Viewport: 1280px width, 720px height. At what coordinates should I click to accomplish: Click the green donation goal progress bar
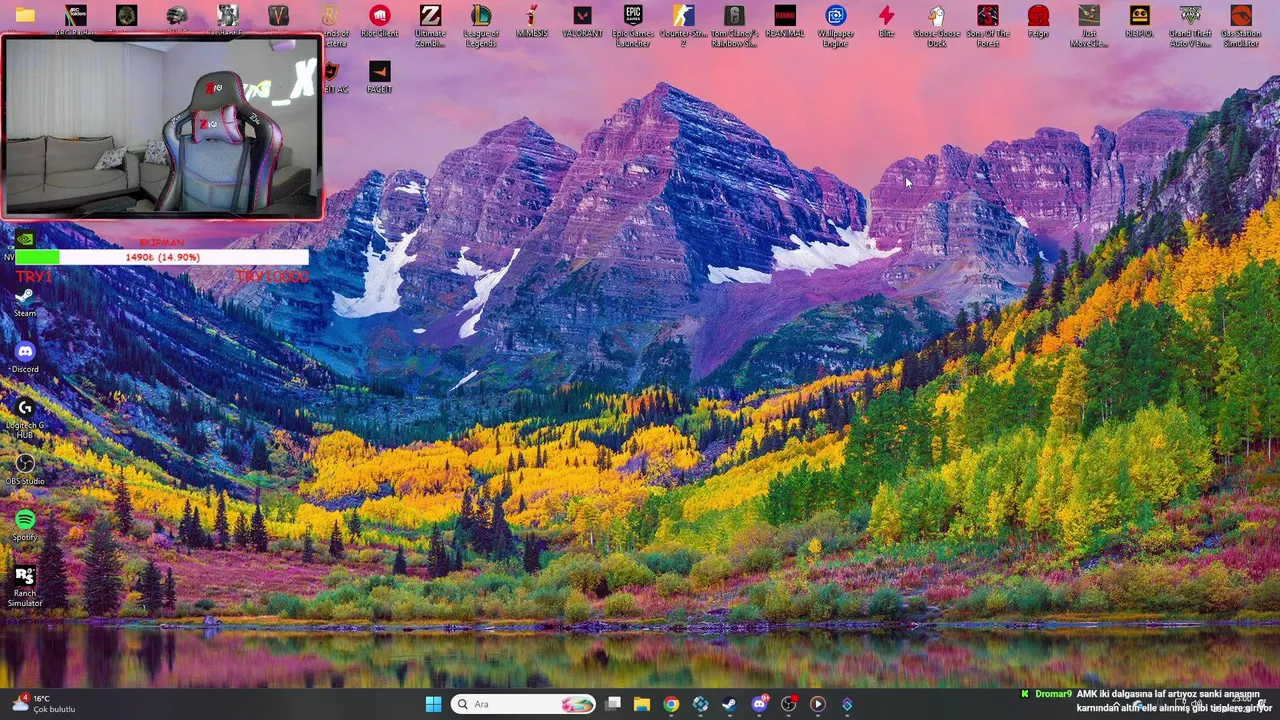coord(162,257)
